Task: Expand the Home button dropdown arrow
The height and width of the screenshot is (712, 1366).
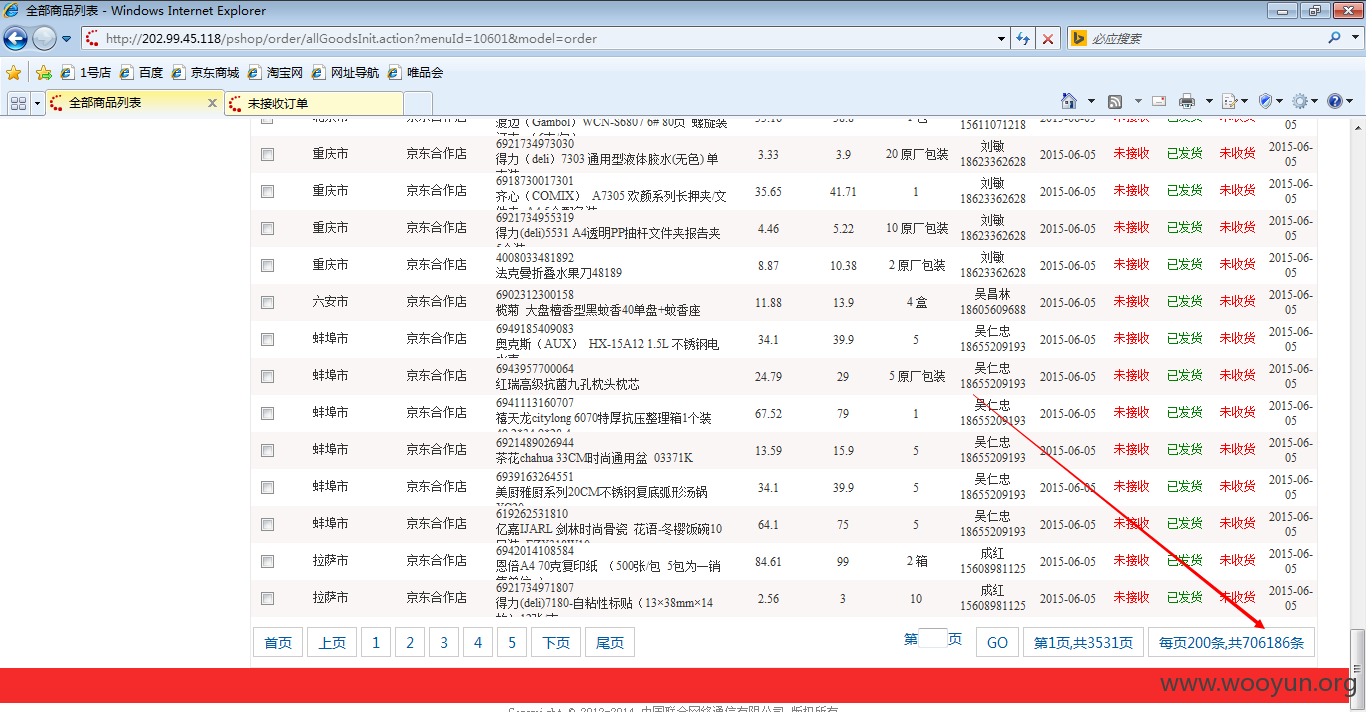Action: pos(1091,101)
